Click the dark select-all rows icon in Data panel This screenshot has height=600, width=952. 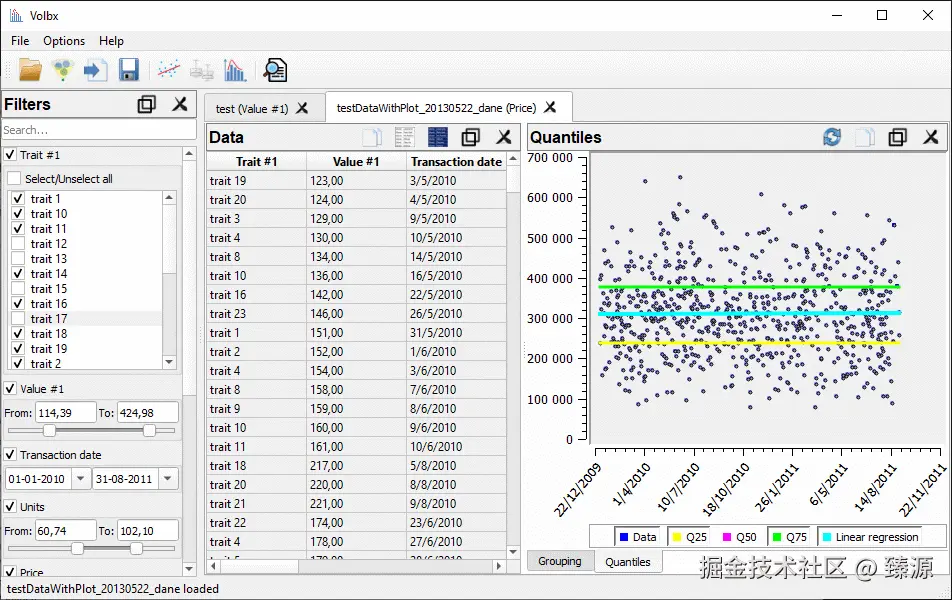[x=437, y=137]
